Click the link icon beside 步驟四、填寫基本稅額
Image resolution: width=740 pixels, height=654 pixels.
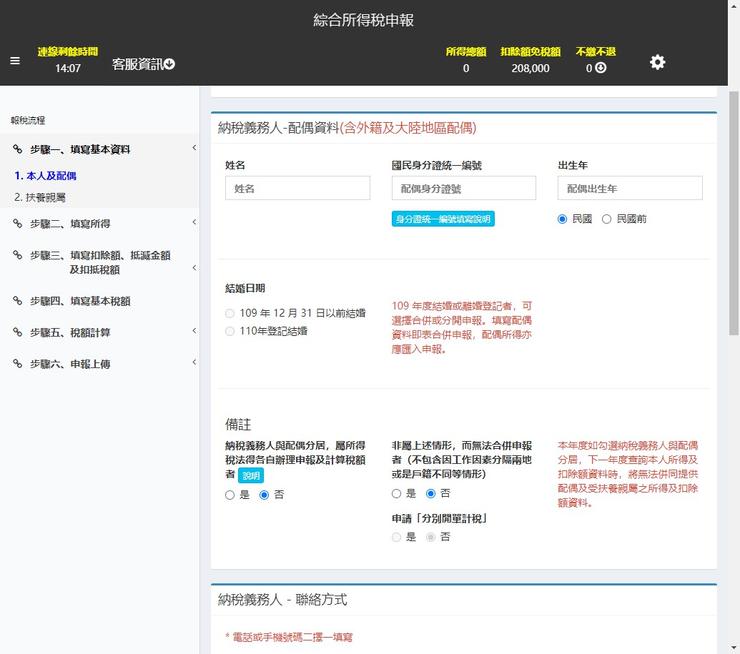coord(17,301)
